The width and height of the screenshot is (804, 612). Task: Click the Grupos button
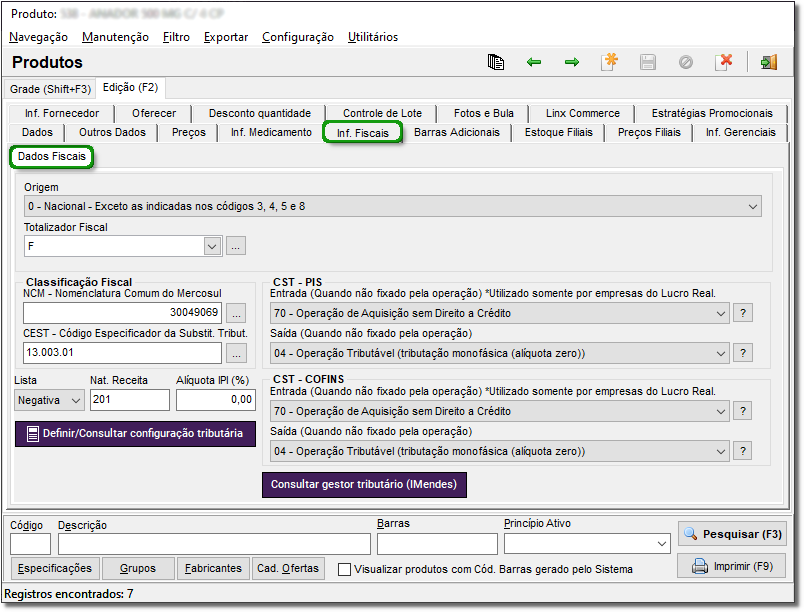(x=138, y=568)
